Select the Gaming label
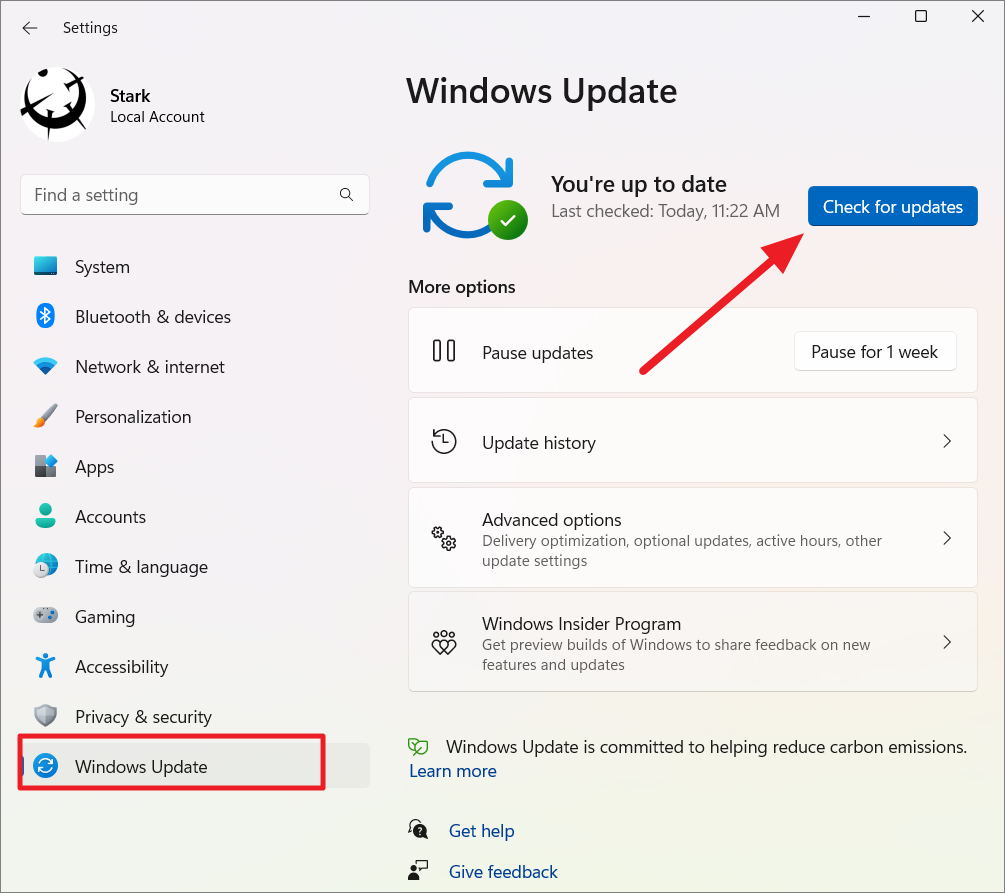This screenshot has width=1005, height=893. (105, 617)
